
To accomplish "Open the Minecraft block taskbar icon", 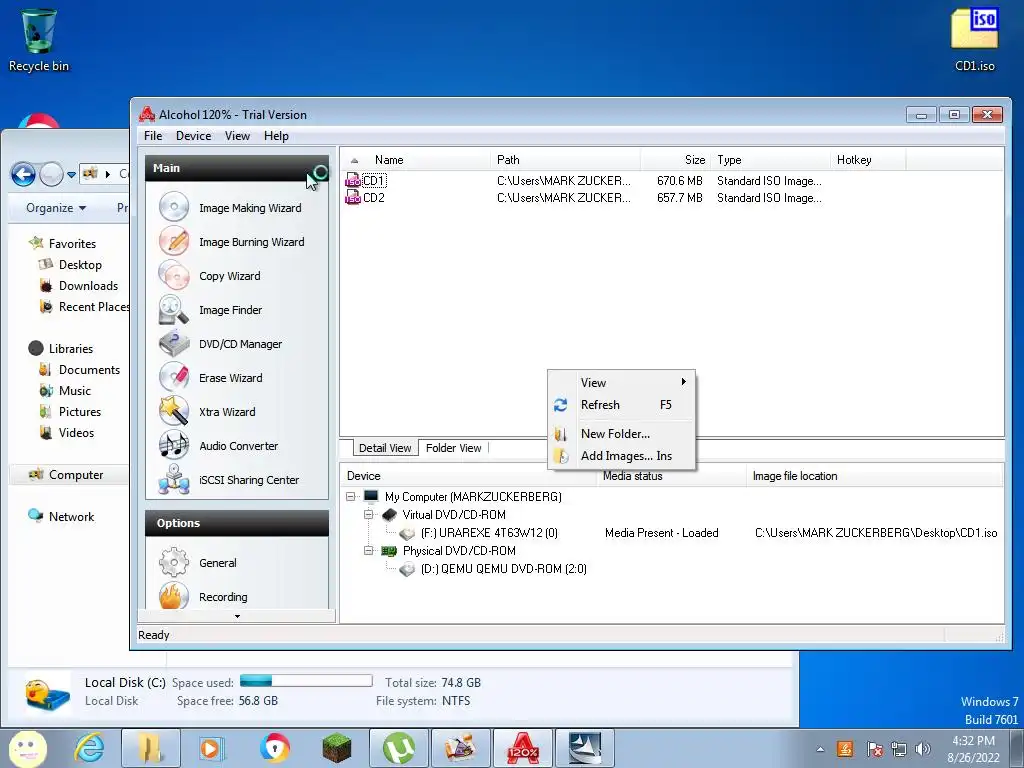I will click(x=337, y=748).
